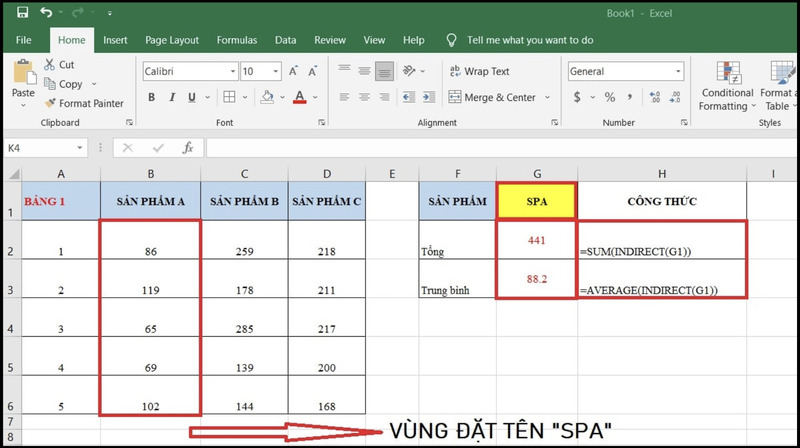Switch to the Insert tab
The height and width of the screenshot is (448, 800).
point(115,40)
